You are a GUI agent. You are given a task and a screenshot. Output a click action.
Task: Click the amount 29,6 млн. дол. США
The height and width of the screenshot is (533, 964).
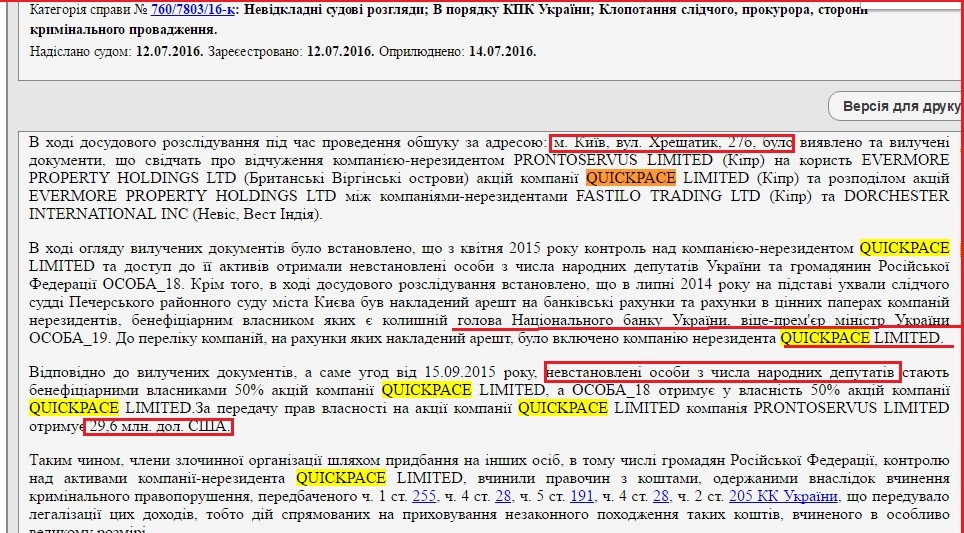159,426
